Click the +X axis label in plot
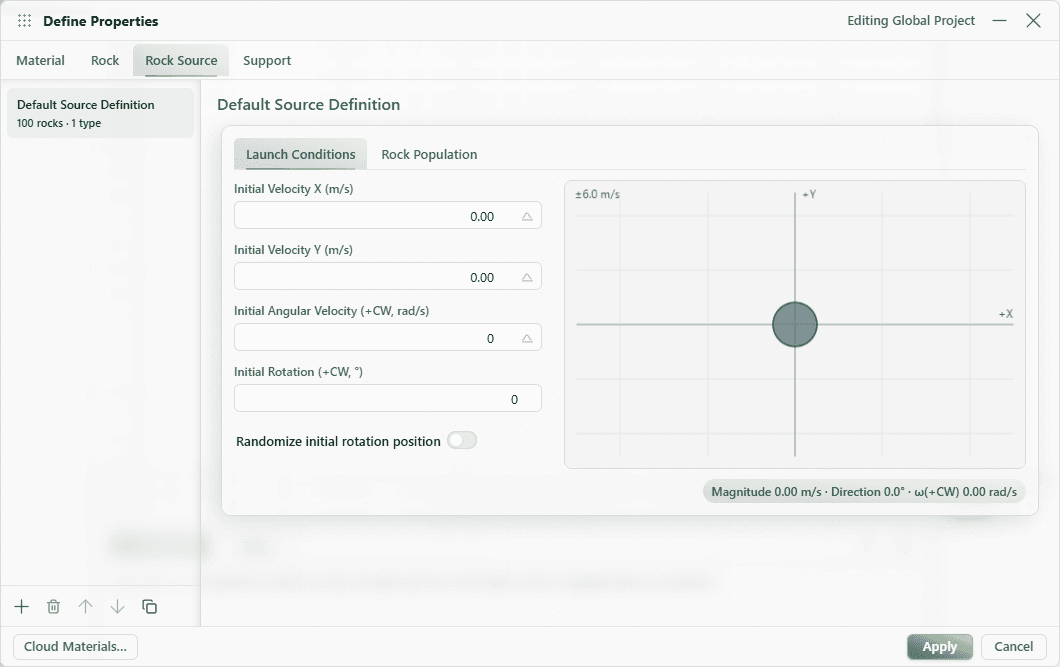Image resolution: width=1060 pixels, height=667 pixels. [x=1006, y=314]
